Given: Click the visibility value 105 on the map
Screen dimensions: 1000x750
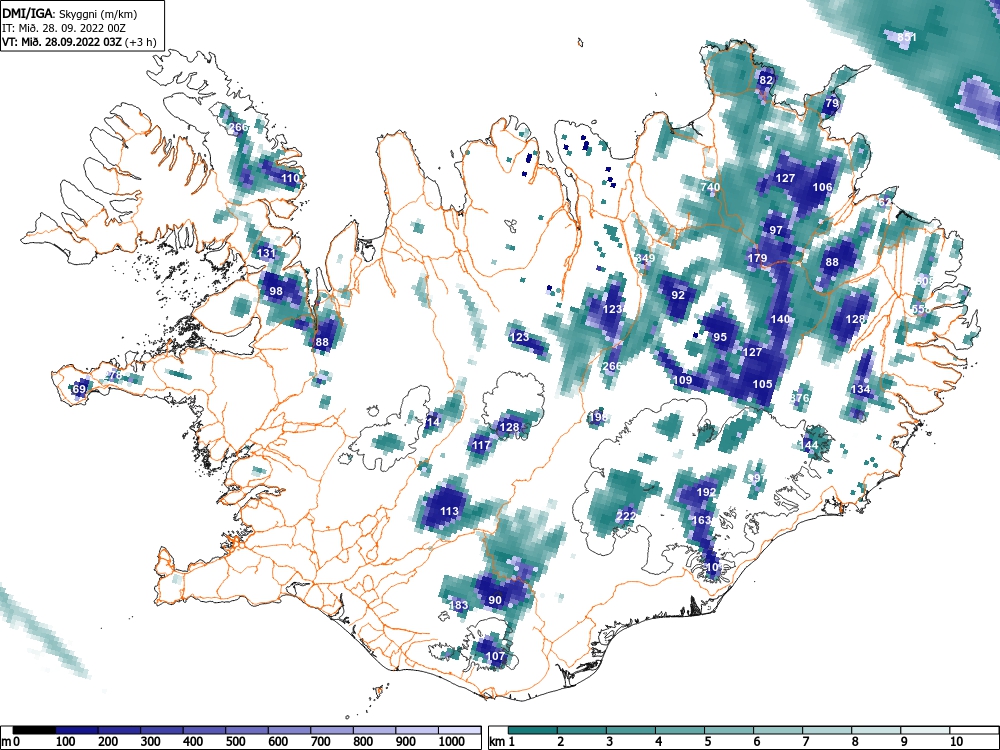Looking at the screenshot, I should tap(763, 384).
